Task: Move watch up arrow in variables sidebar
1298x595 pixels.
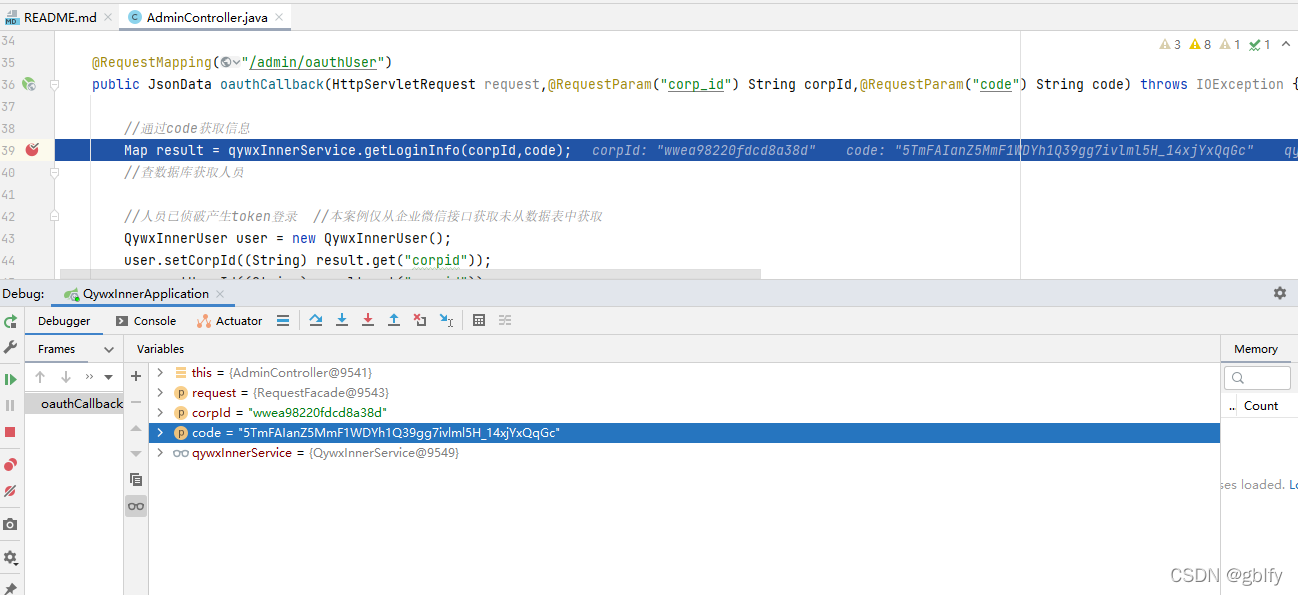Action: (136, 428)
